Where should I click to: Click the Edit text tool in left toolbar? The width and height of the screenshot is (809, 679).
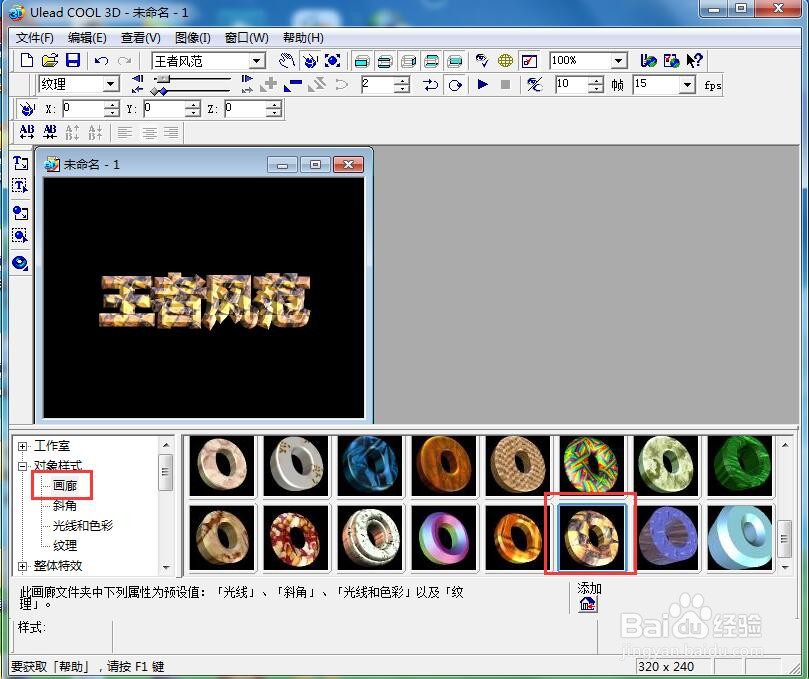pos(20,186)
